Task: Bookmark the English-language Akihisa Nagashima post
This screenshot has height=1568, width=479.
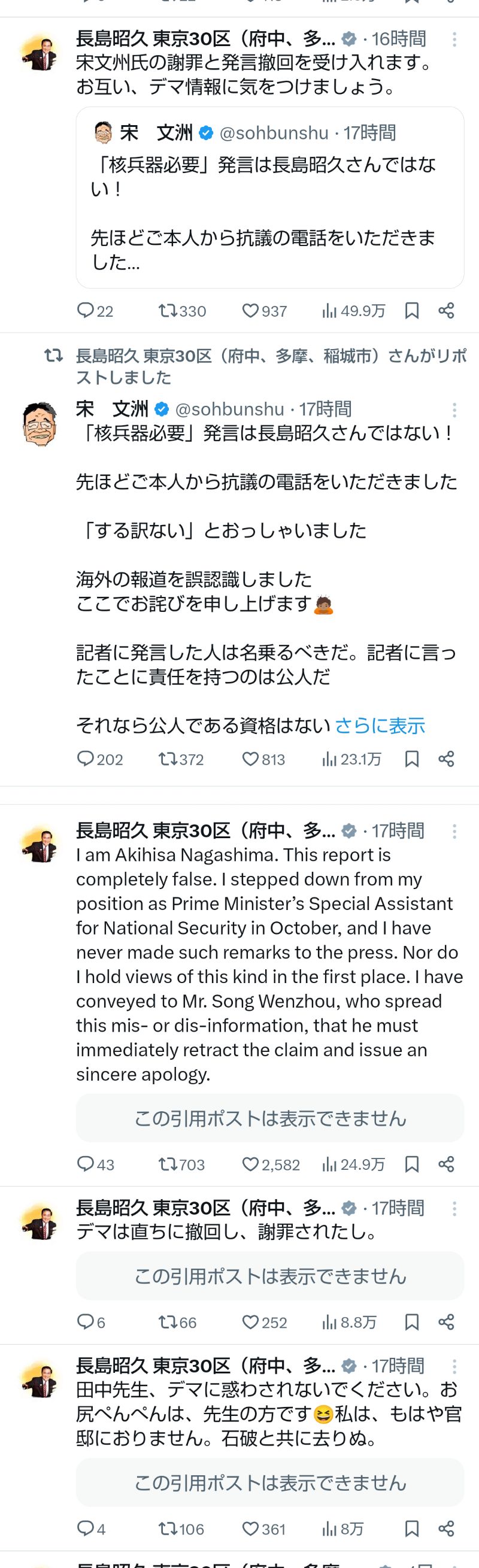Action: click(412, 1164)
